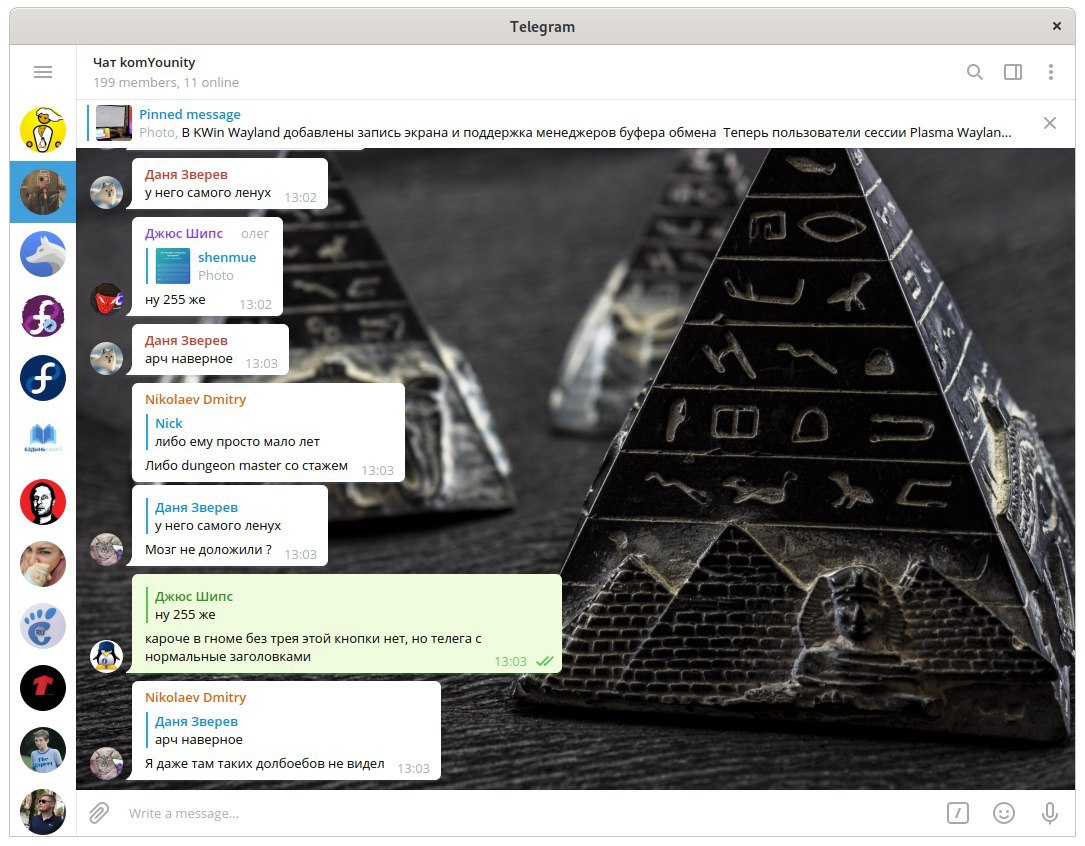The image size is (1085, 846).
Task: Open the white wolf avatar chat
Action: (x=43, y=254)
